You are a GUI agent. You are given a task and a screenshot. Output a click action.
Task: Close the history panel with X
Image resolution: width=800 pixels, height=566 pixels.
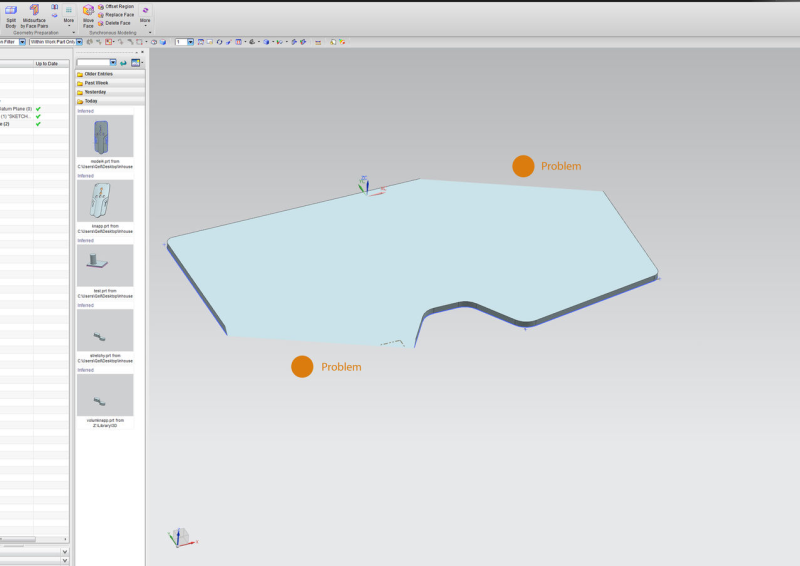pos(142,52)
